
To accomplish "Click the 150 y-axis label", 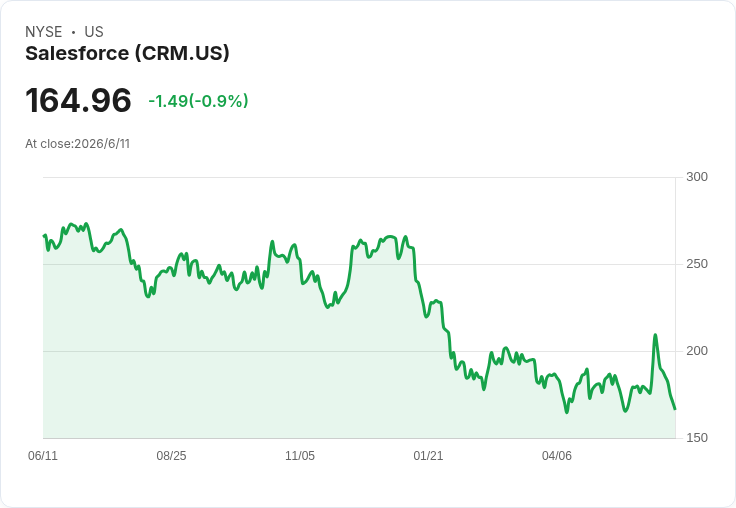I will [x=697, y=438].
